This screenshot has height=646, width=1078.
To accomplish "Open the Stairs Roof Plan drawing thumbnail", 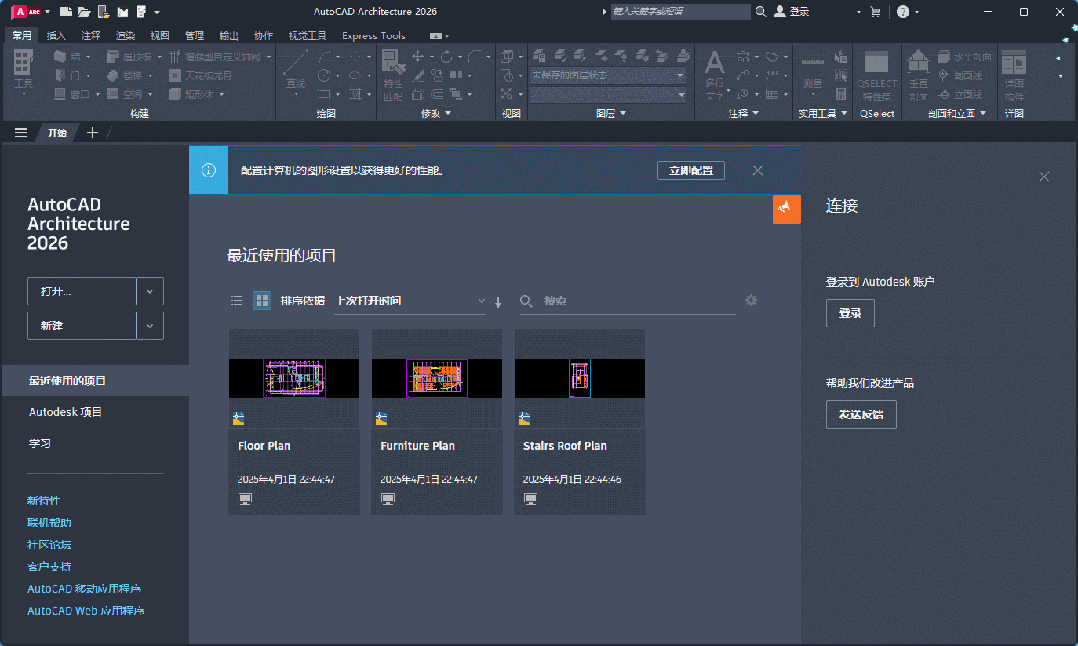I will 580,378.
